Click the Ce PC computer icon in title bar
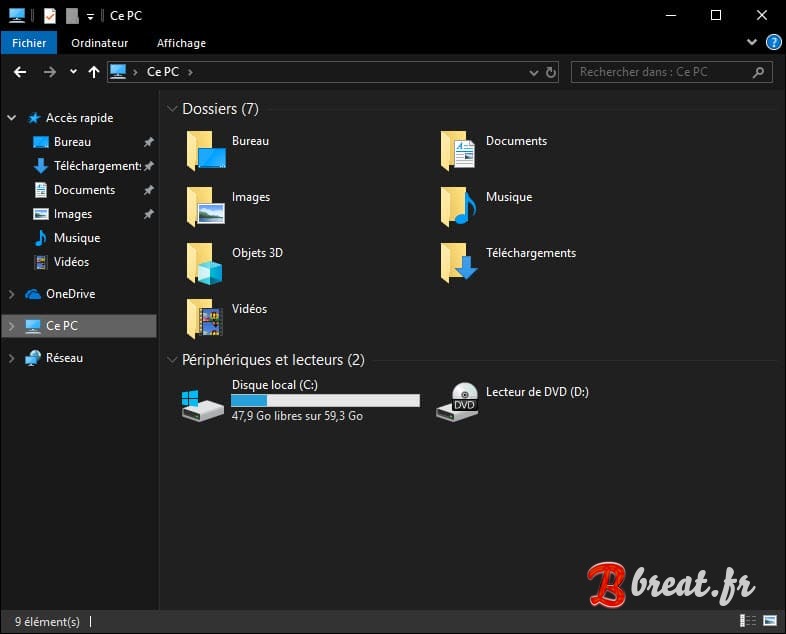The width and height of the screenshot is (786, 634). tap(17, 16)
